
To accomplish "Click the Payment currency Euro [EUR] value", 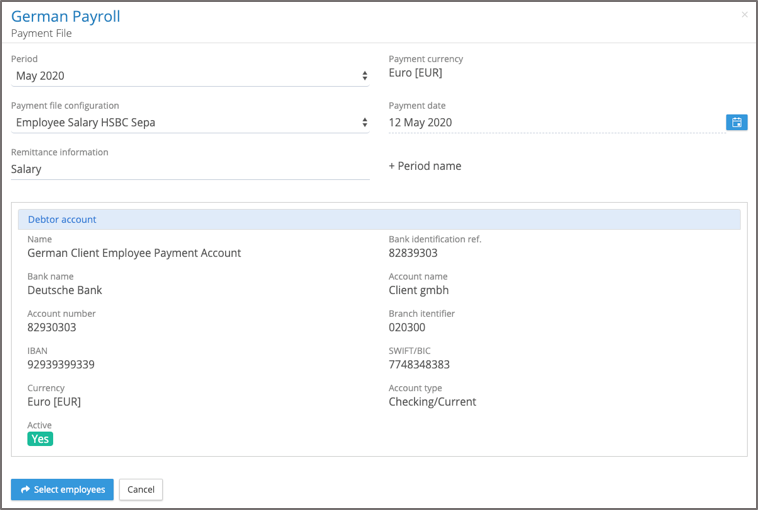I will point(415,73).
